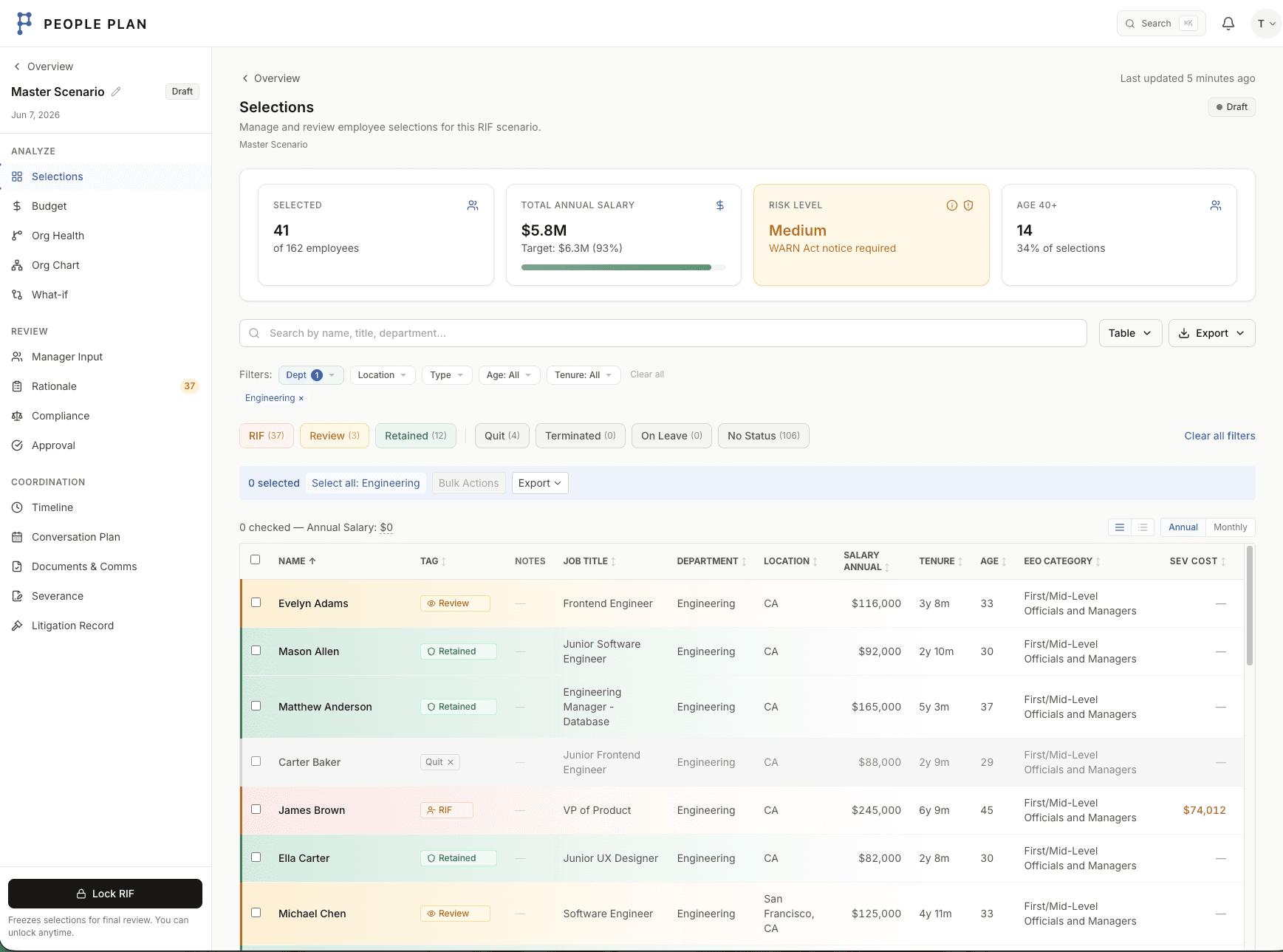
Task: Click the Budget dollar icon in the sidebar
Action: (x=17, y=206)
